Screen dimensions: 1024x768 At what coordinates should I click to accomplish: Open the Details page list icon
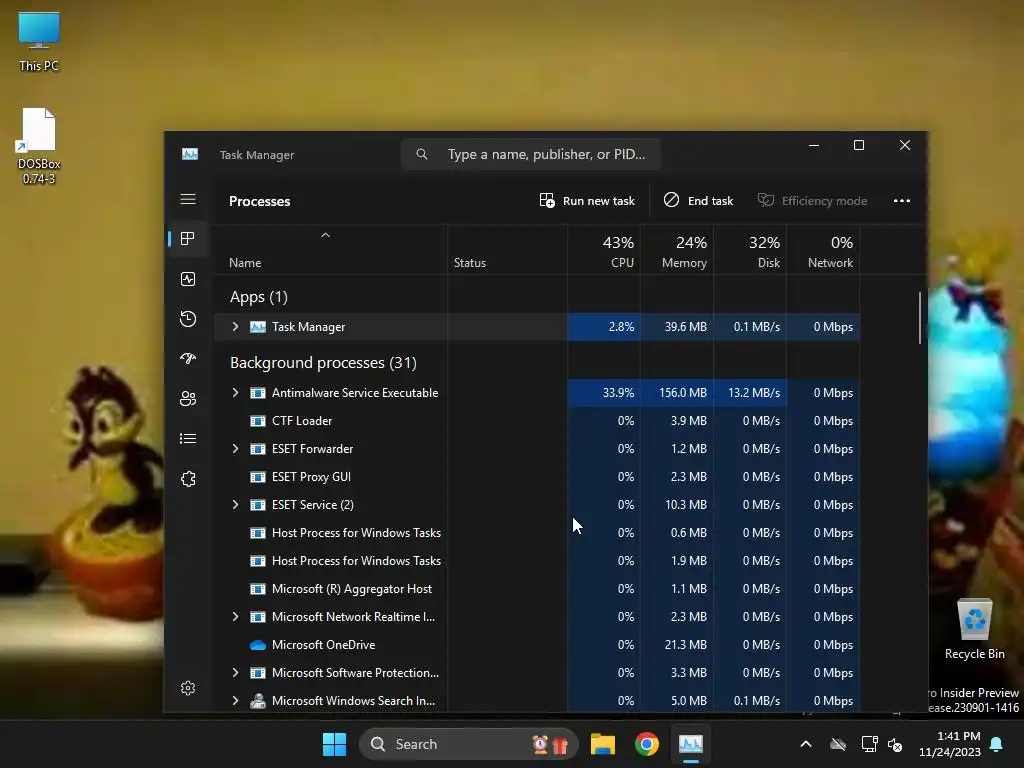(188, 439)
